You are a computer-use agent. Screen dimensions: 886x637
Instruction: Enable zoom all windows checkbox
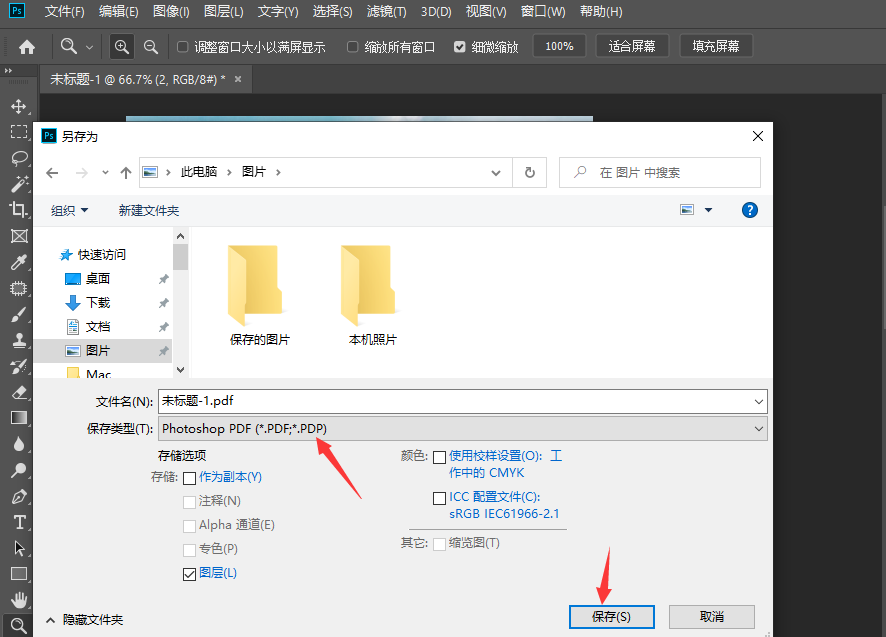[353, 47]
